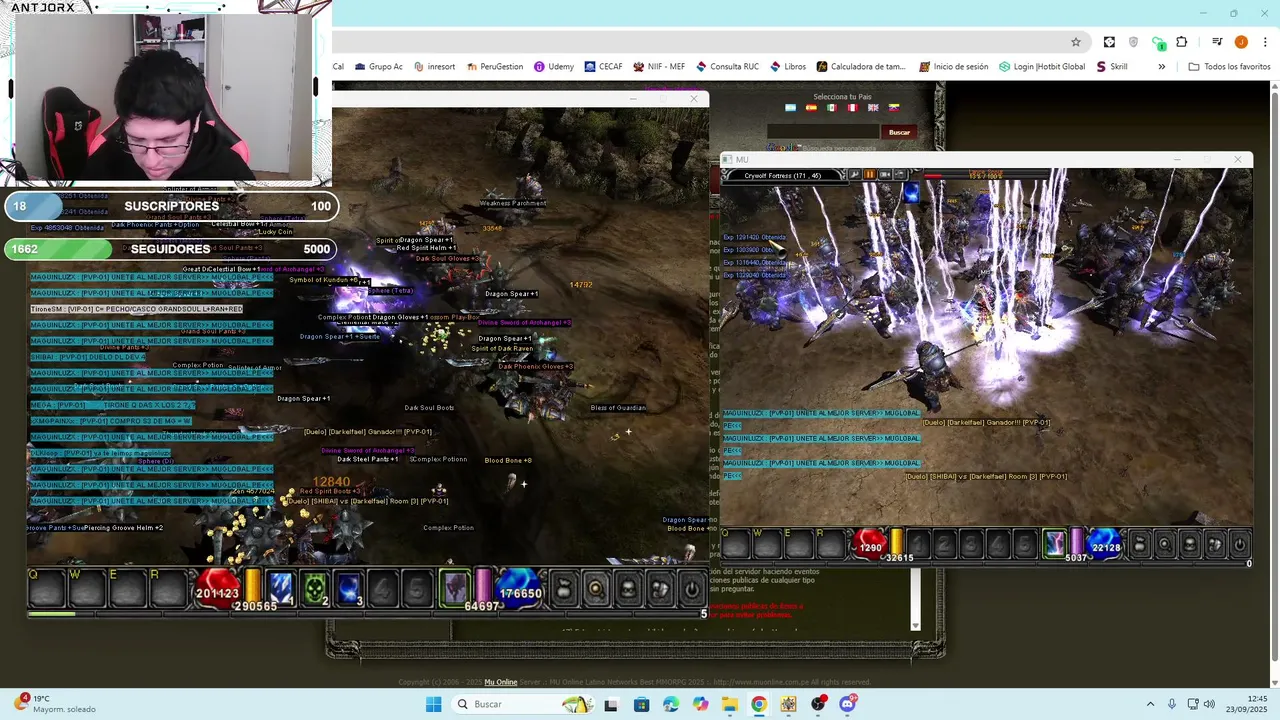The image size is (1280, 720).
Task: Click empty skill slot 4 in left game hotbar
Action: 383,589
